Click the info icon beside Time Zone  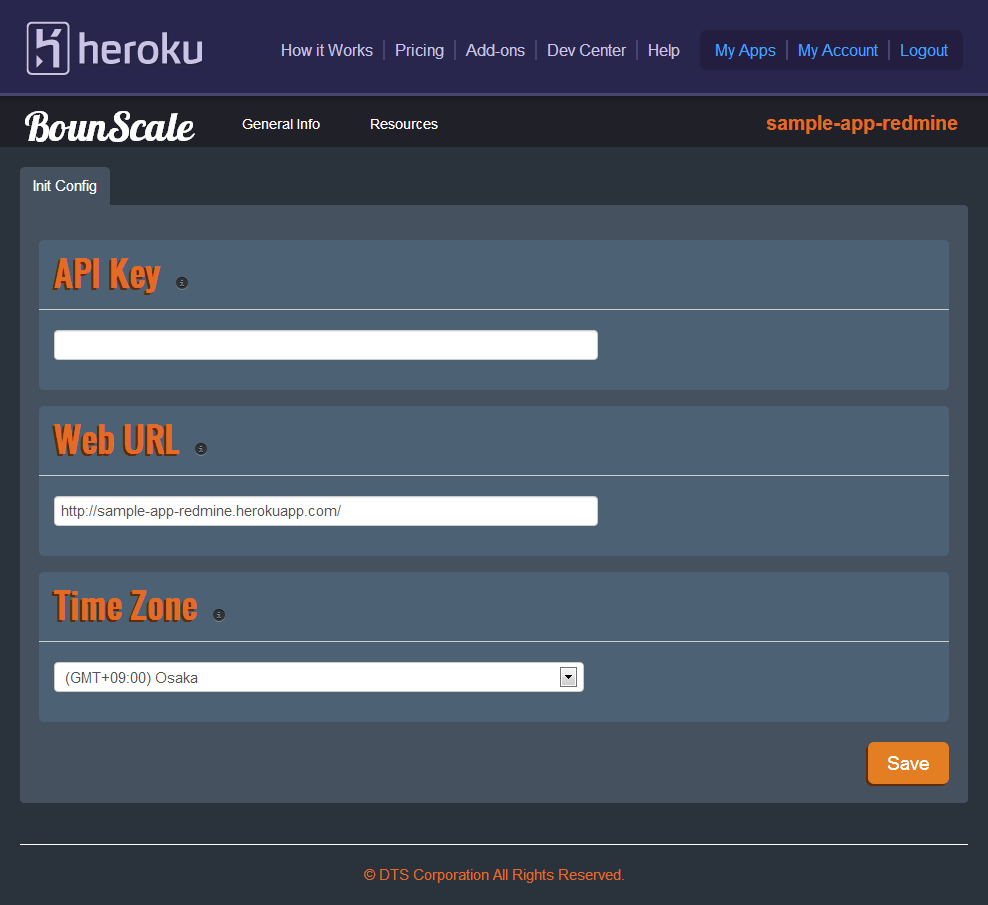click(x=219, y=614)
